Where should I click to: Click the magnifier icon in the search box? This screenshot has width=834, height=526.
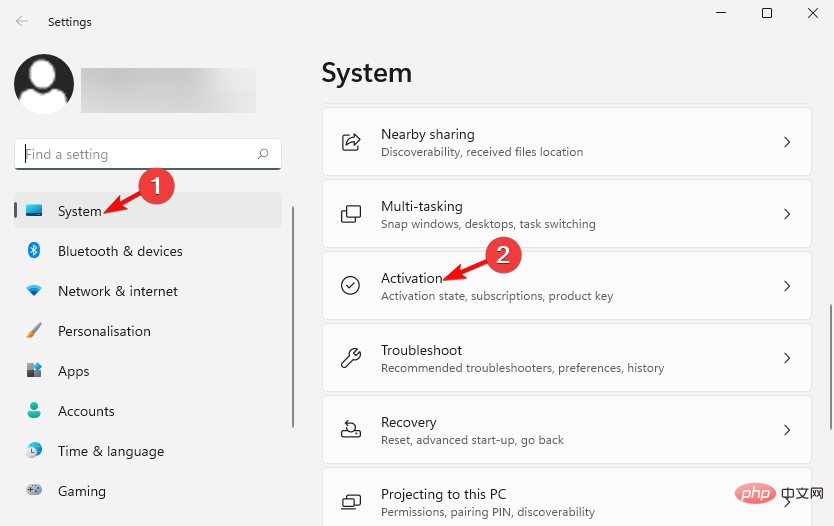pos(263,154)
